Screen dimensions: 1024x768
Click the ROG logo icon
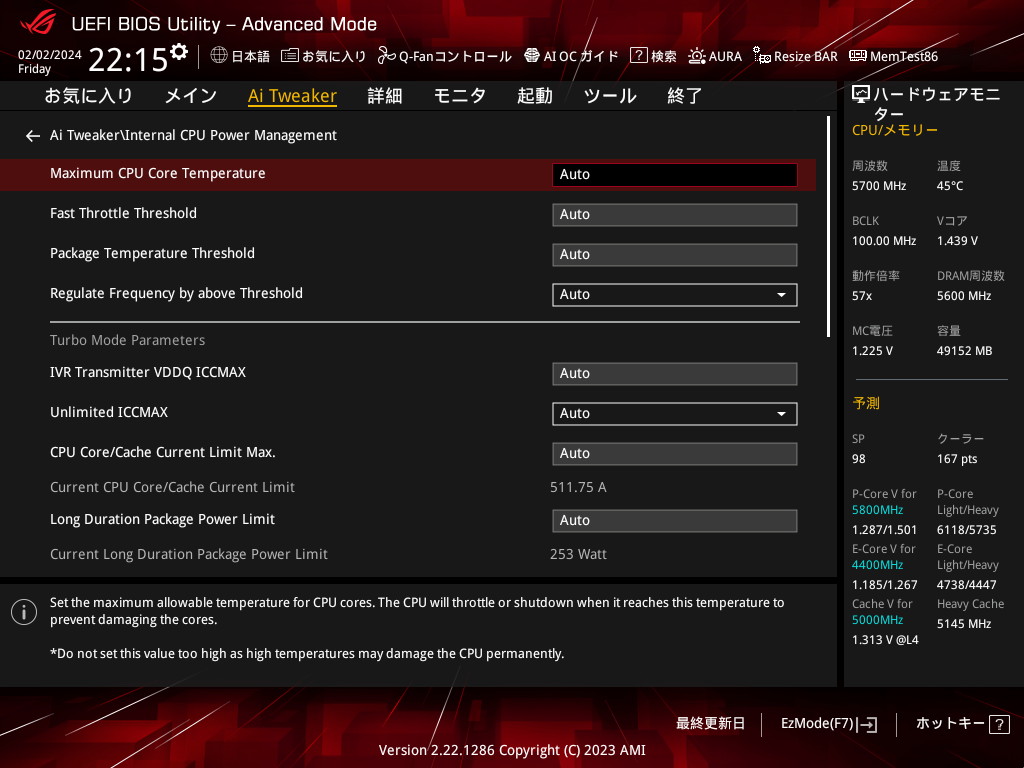(37, 22)
